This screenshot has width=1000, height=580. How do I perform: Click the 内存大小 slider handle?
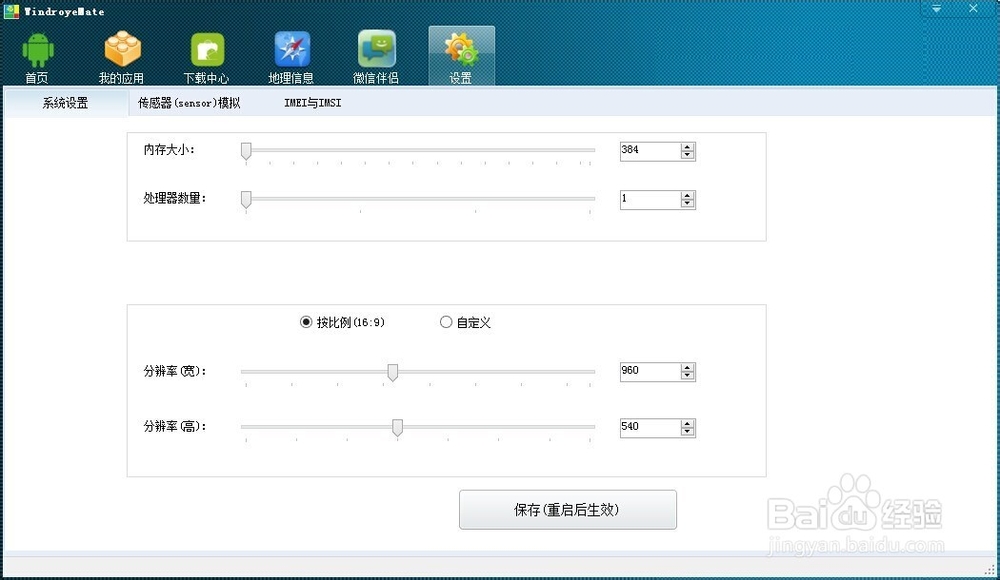tap(246, 151)
